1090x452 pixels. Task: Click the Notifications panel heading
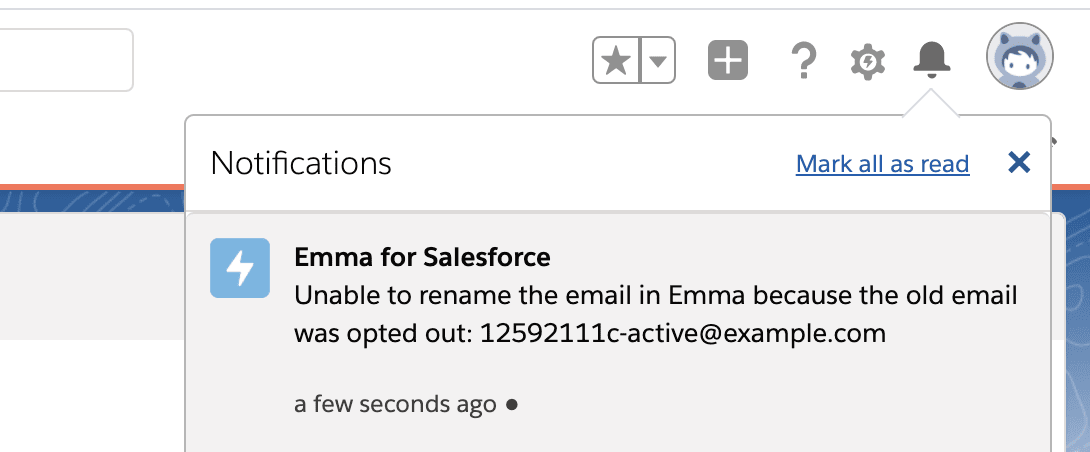click(x=301, y=163)
